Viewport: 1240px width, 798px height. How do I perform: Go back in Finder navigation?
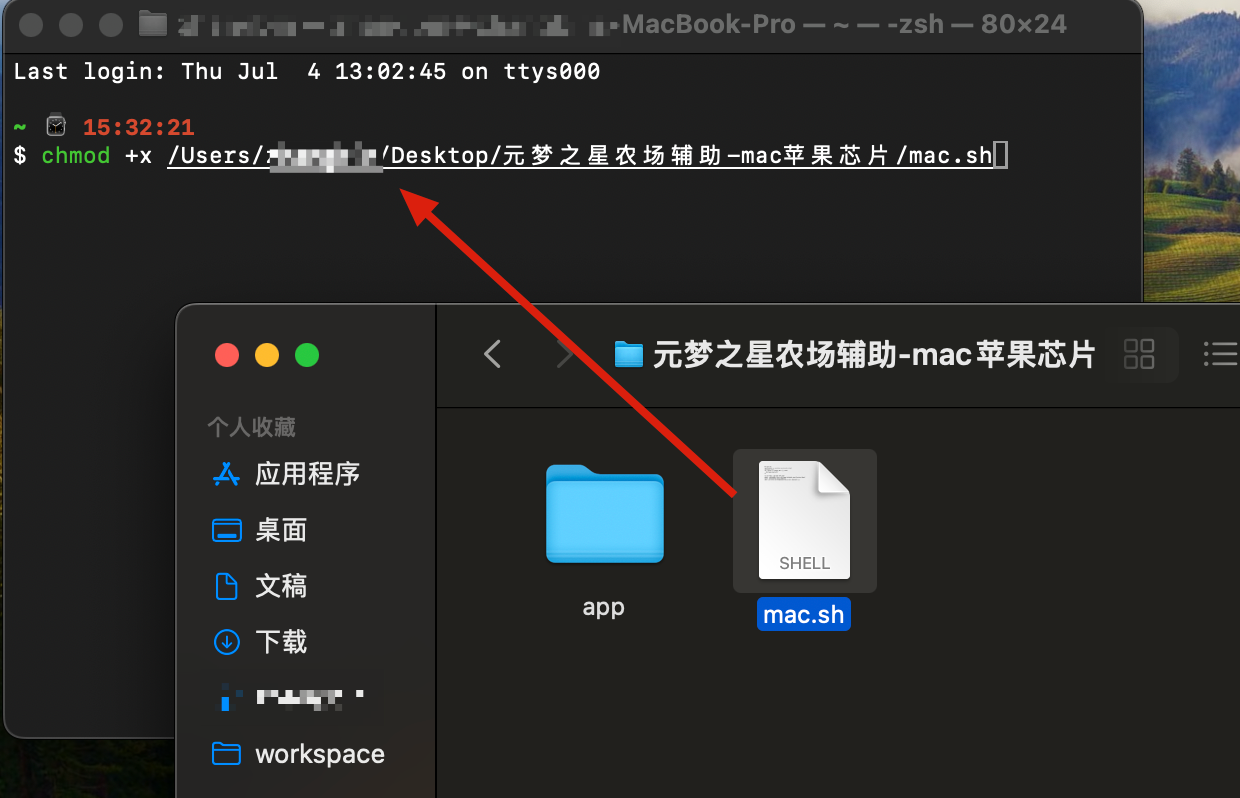(x=492, y=354)
